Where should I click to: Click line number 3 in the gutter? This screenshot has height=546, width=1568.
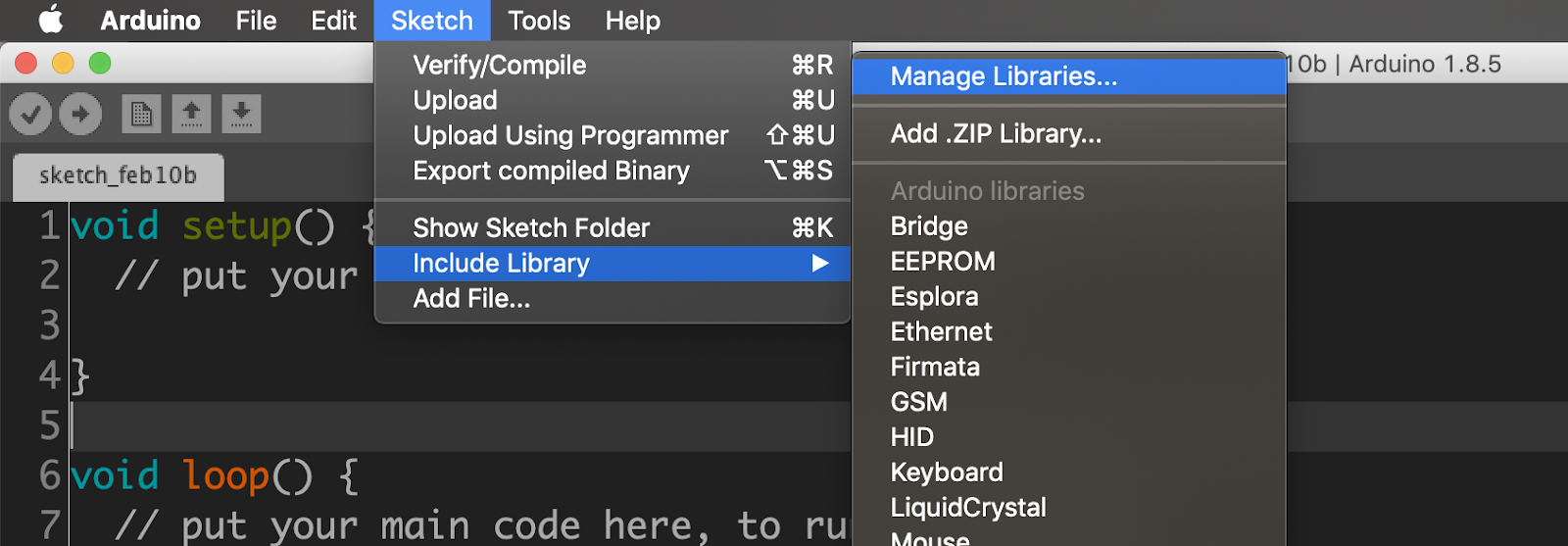pos(50,326)
